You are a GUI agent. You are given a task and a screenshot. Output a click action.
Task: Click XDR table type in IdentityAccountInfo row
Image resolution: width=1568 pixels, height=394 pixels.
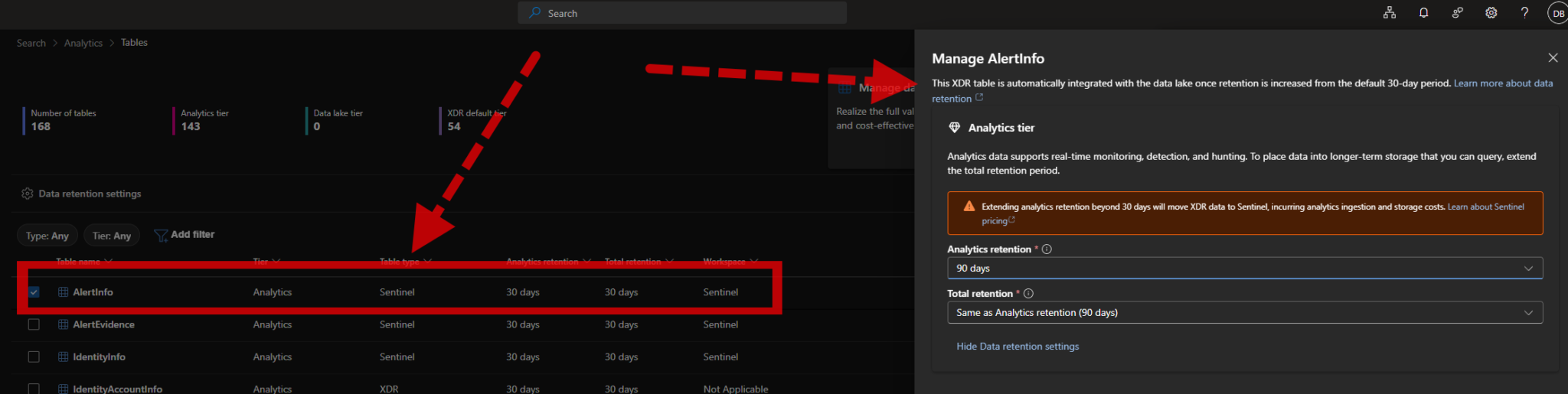coord(389,389)
